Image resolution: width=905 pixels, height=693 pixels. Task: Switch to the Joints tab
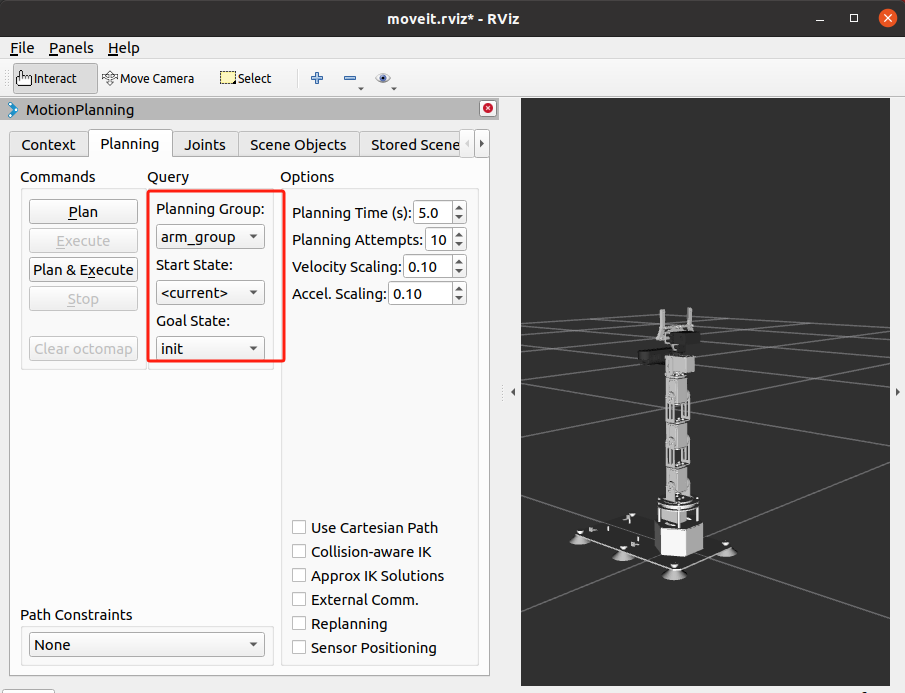point(205,144)
